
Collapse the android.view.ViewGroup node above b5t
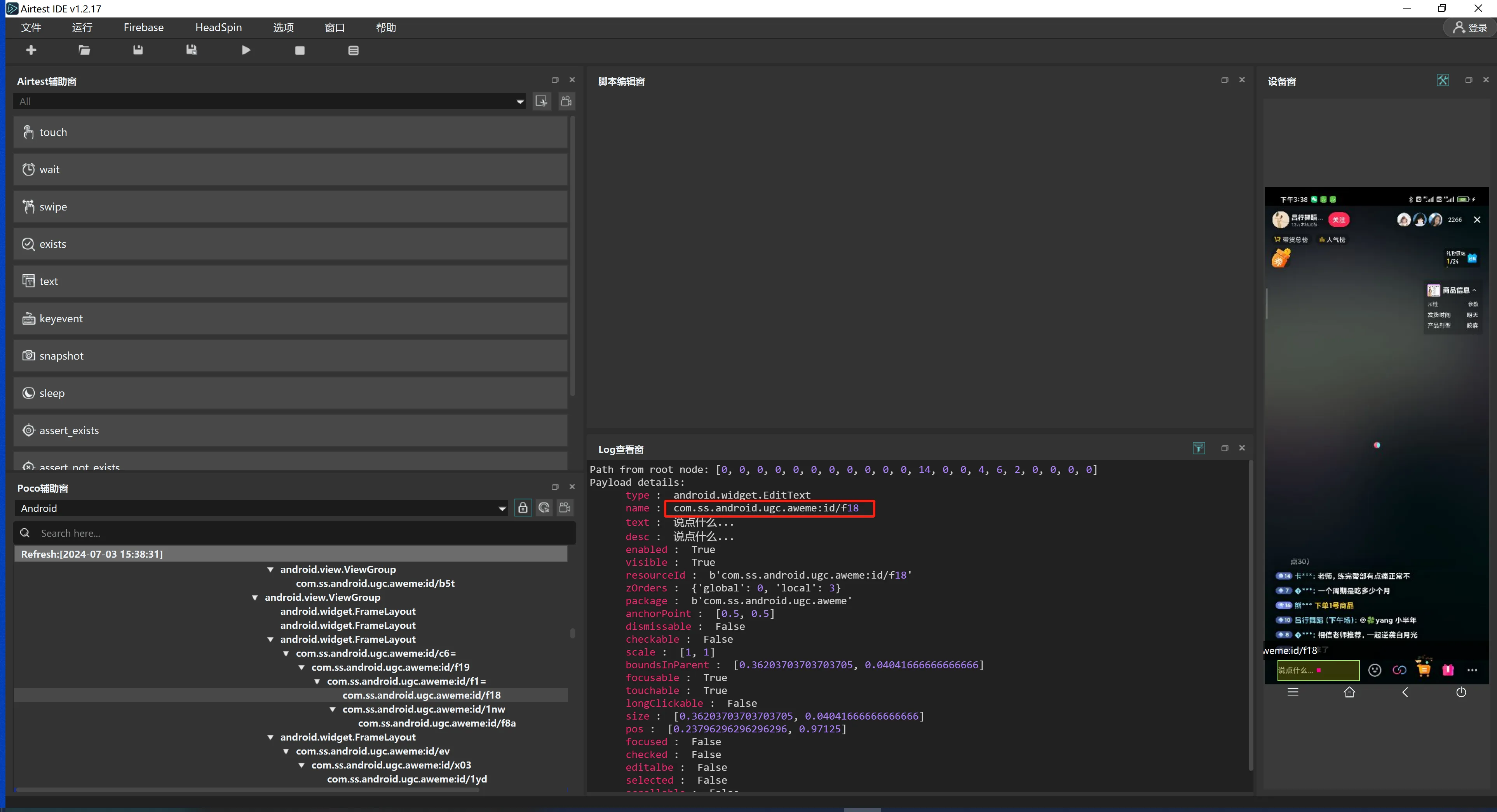click(270, 570)
